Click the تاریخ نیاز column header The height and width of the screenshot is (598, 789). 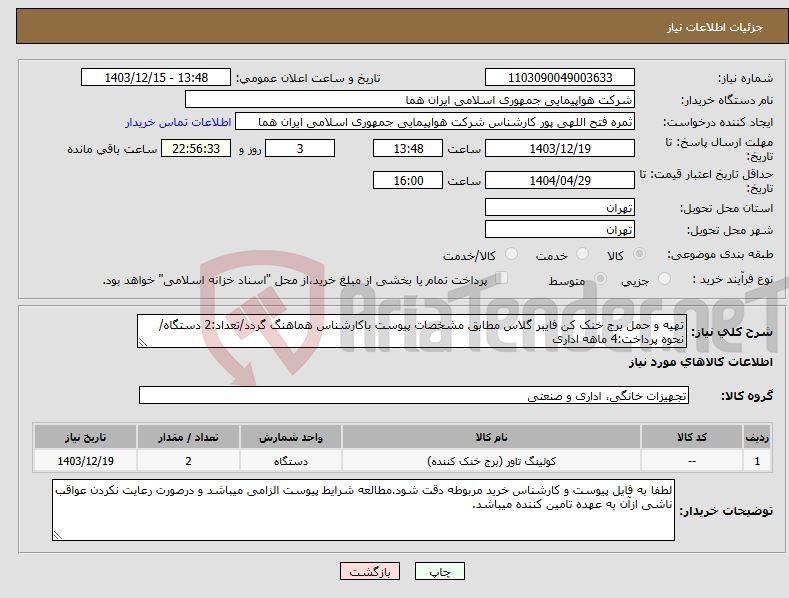tap(86, 437)
